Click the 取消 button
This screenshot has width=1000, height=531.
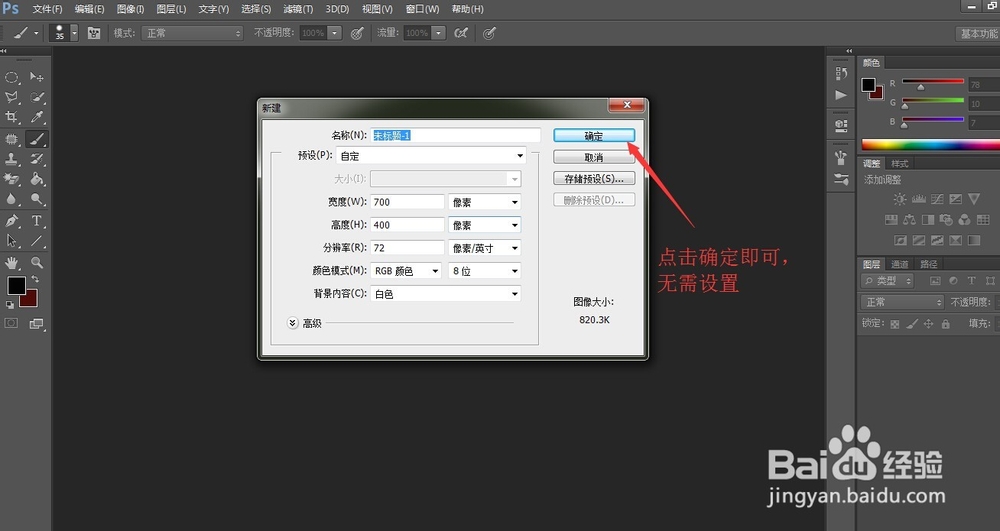pos(594,157)
